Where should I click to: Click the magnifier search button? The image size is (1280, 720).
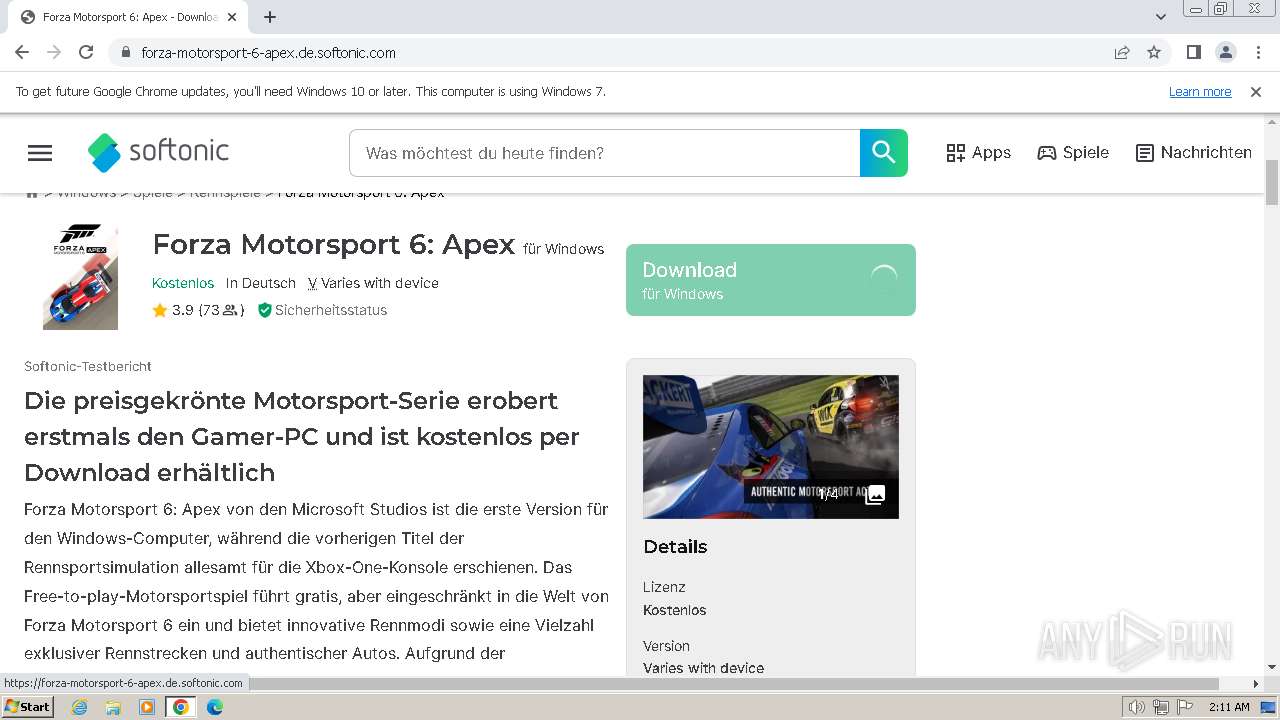(x=884, y=153)
